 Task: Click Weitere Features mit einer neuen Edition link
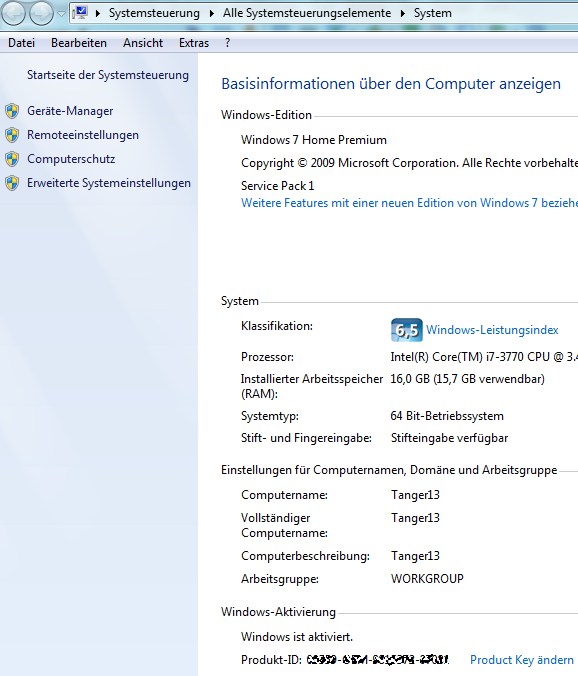(409, 203)
